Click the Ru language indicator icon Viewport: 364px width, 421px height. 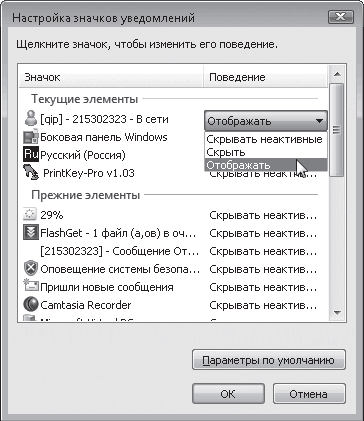31,154
